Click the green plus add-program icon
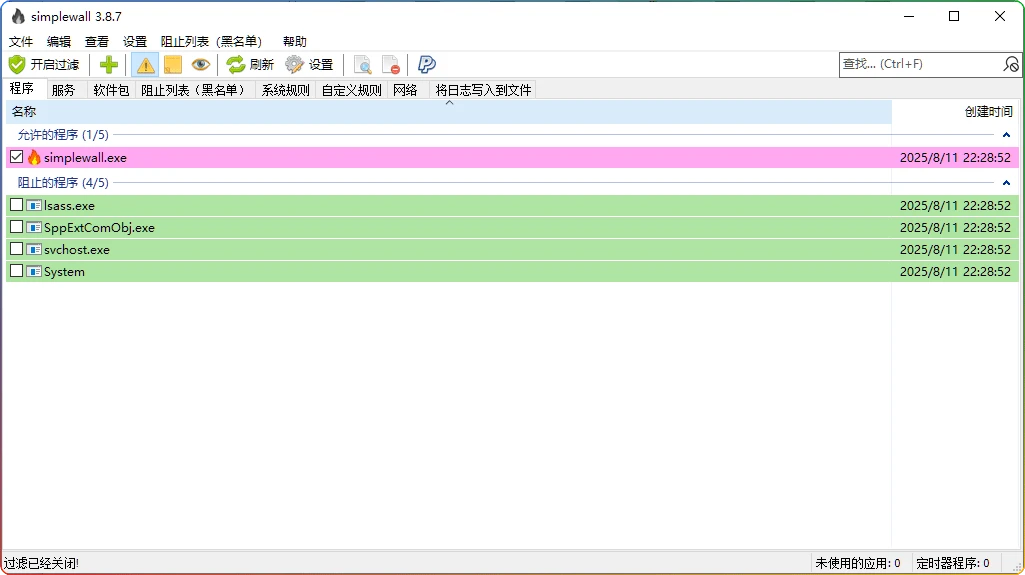Image resolution: width=1025 pixels, height=575 pixels. [109, 64]
